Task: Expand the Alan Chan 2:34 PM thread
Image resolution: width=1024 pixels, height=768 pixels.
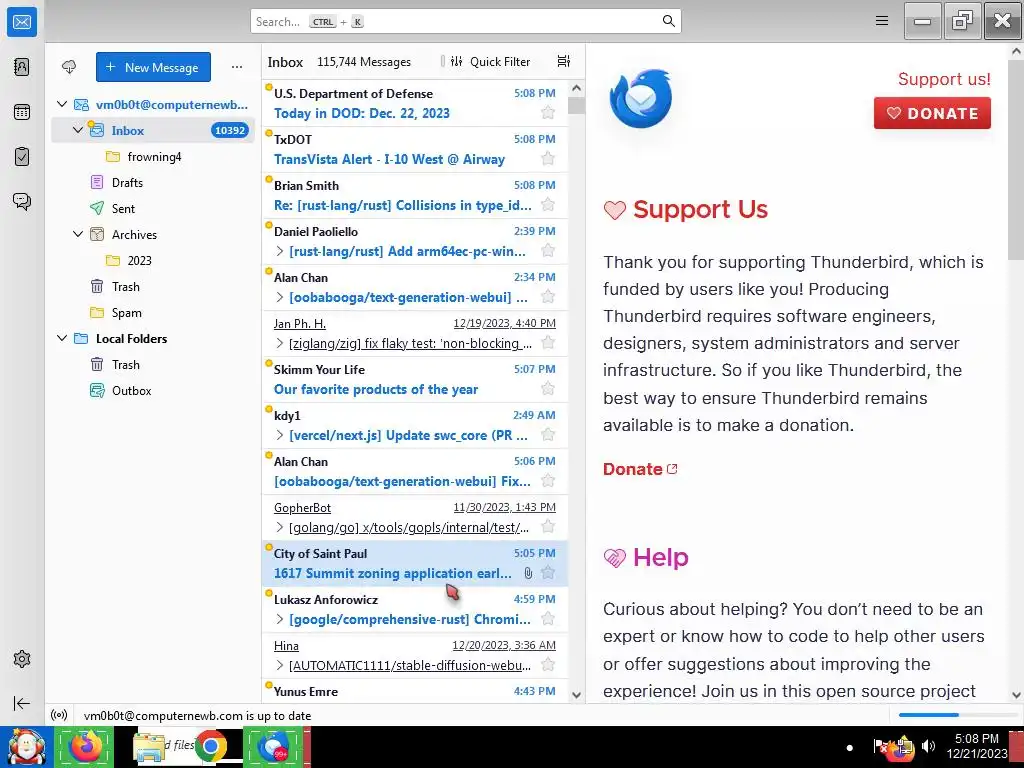Action: click(x=280, y=297)
